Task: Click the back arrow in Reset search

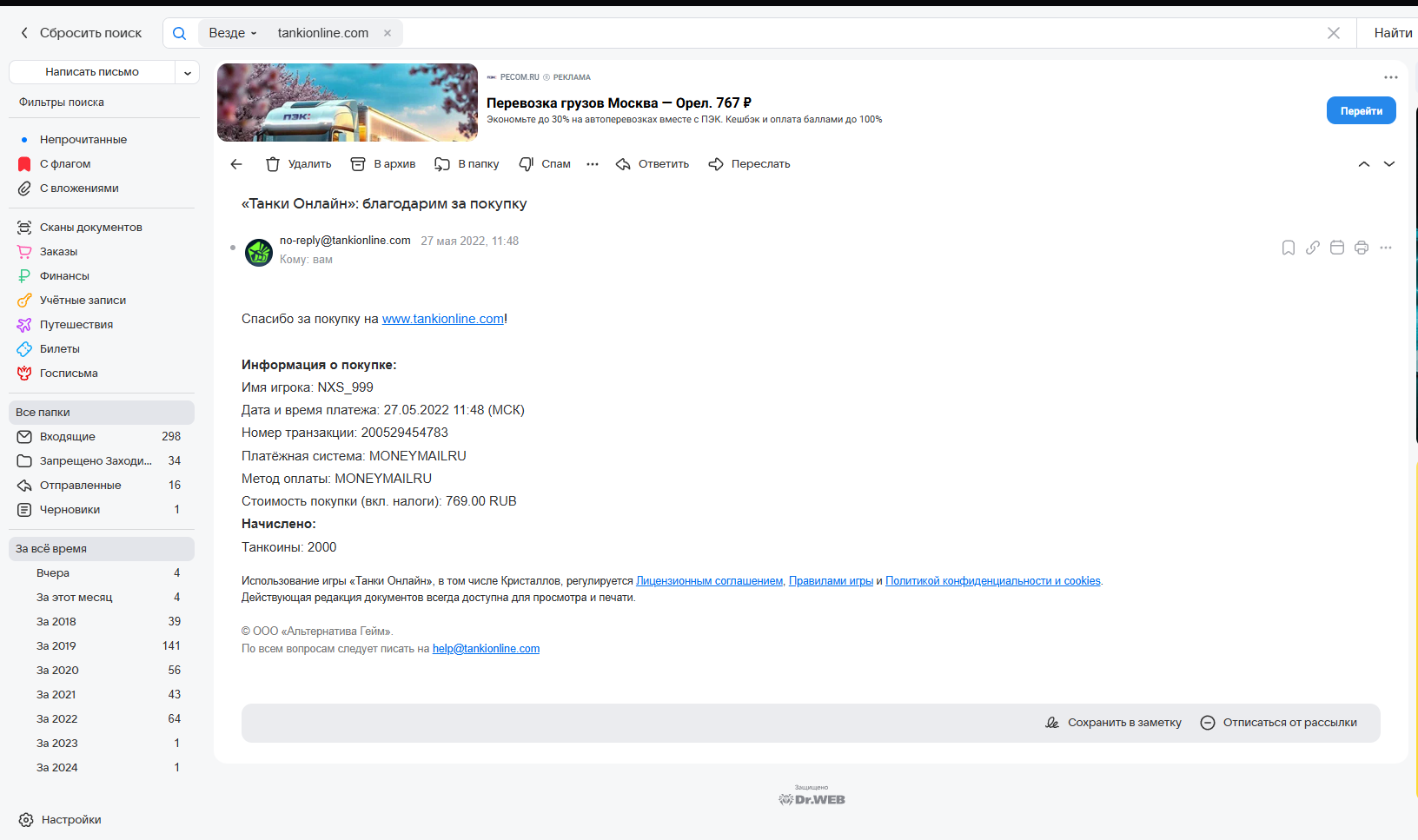Action: coord(24,33)
